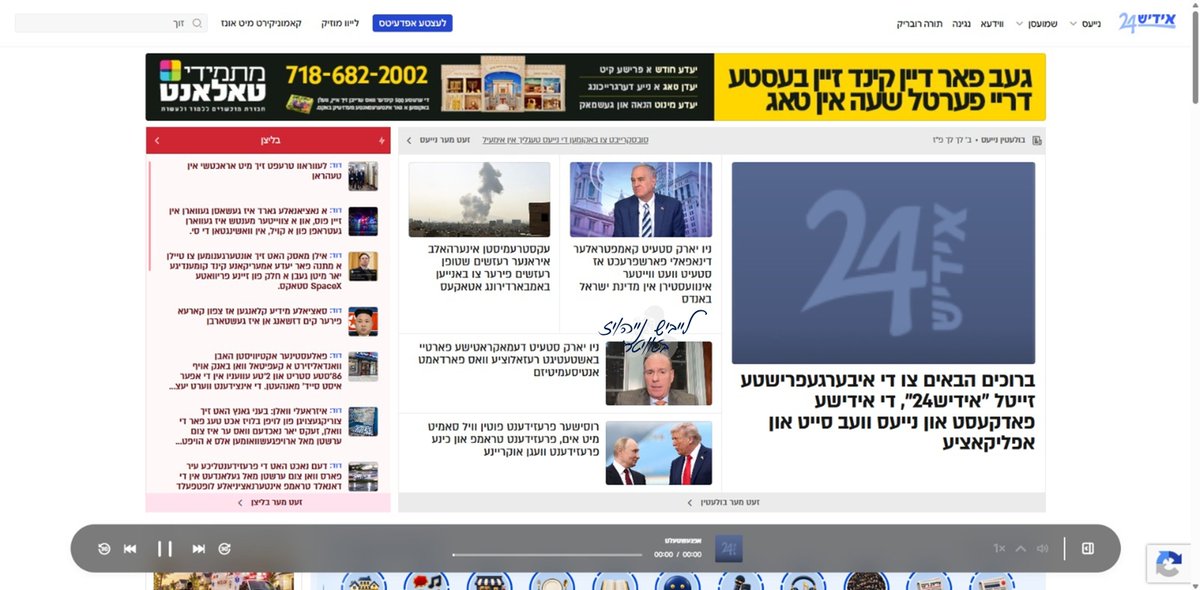Expand the שמועסן dropdown menu

pyautogui.click(x=1036, y=23)
